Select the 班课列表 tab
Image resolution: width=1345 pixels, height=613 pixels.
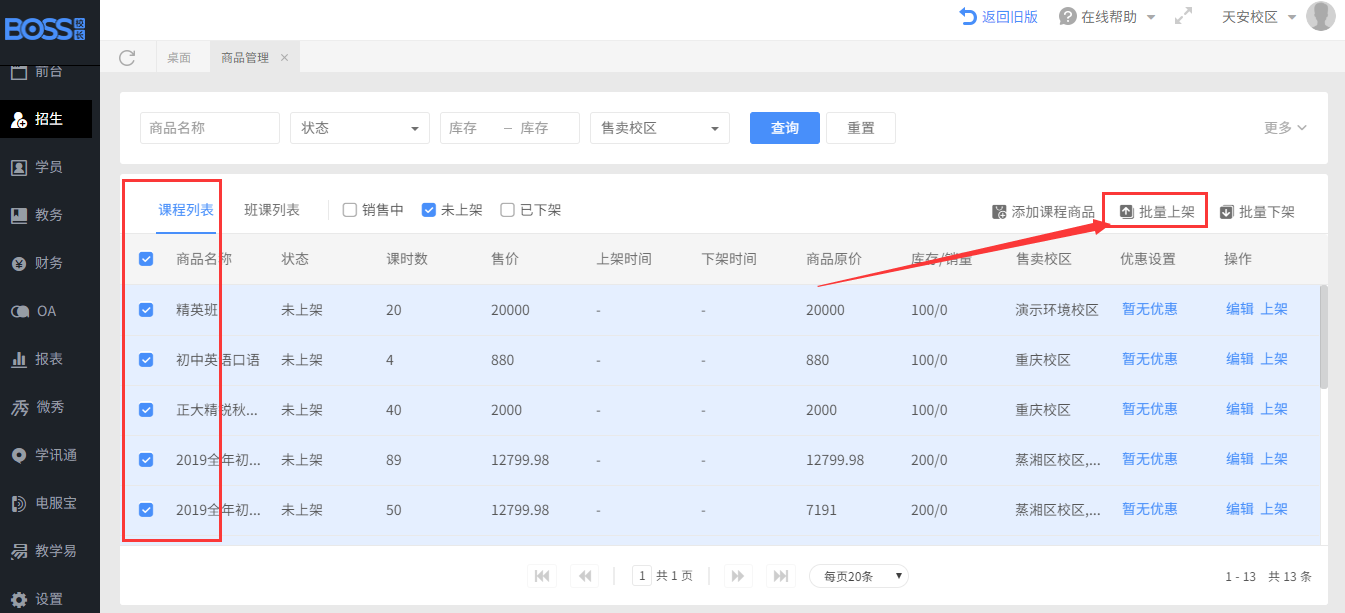[x=272, y=210]
